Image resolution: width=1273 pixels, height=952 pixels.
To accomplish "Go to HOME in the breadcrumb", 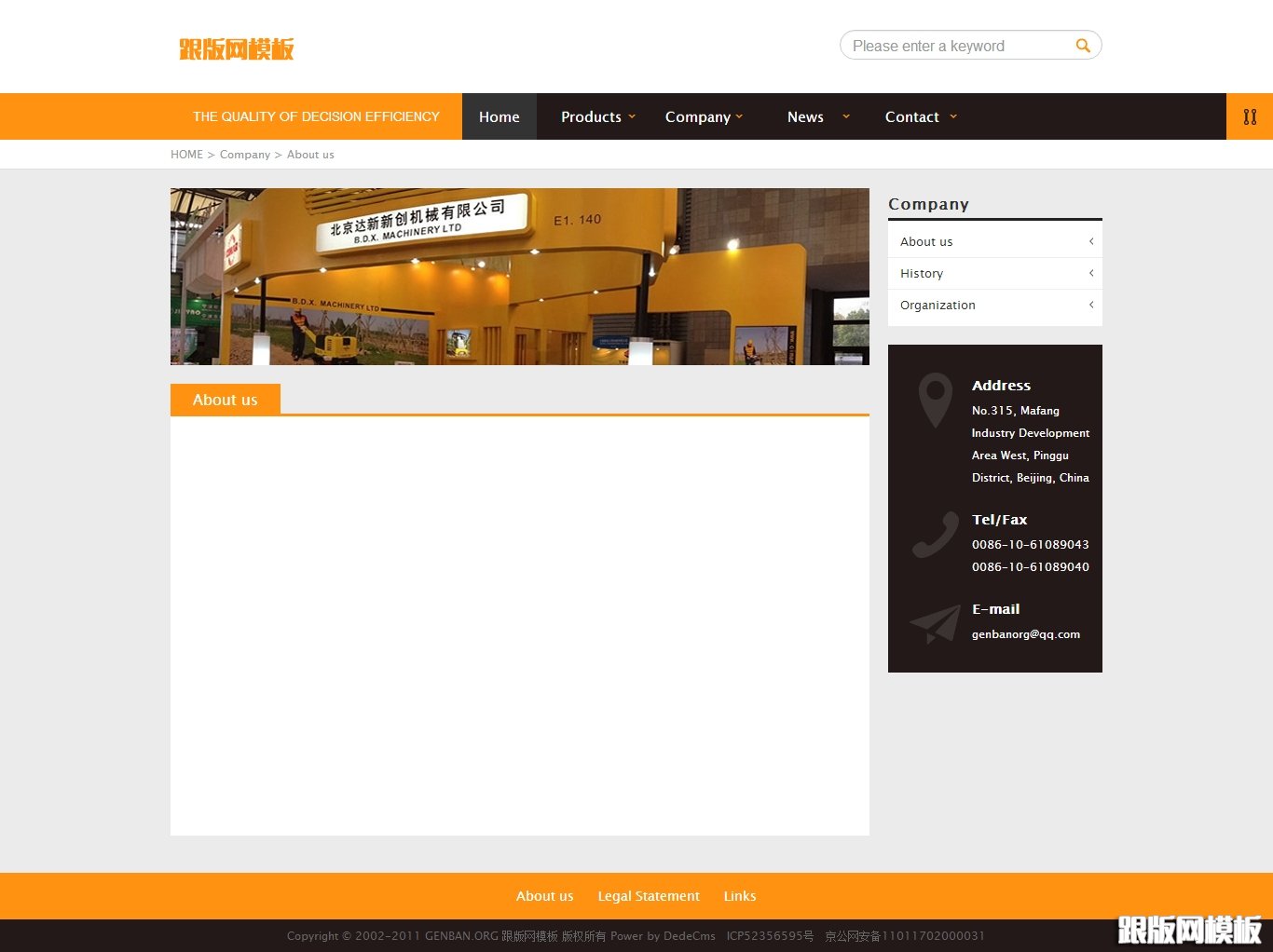I will (x=186, y=155).
